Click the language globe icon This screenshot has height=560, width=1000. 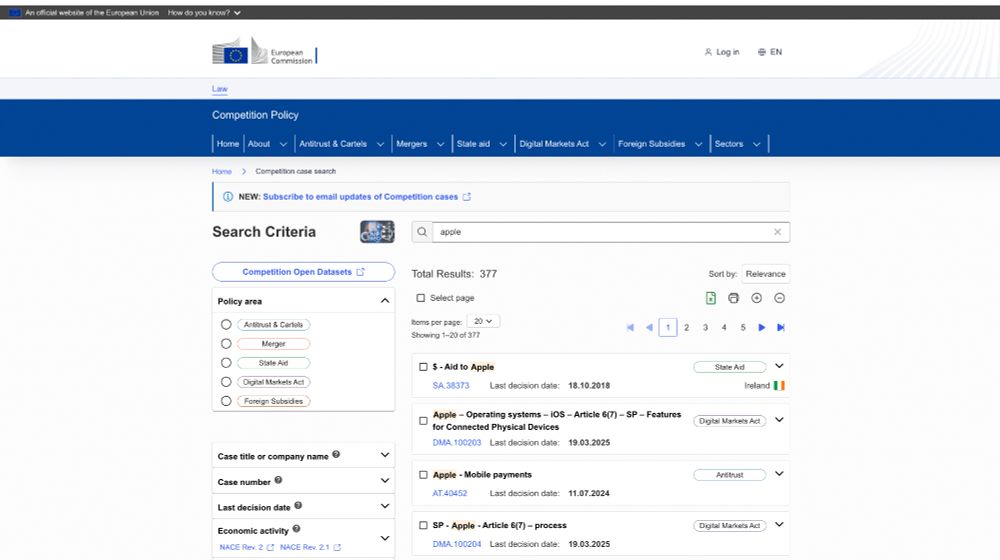[x=761, y=52]
